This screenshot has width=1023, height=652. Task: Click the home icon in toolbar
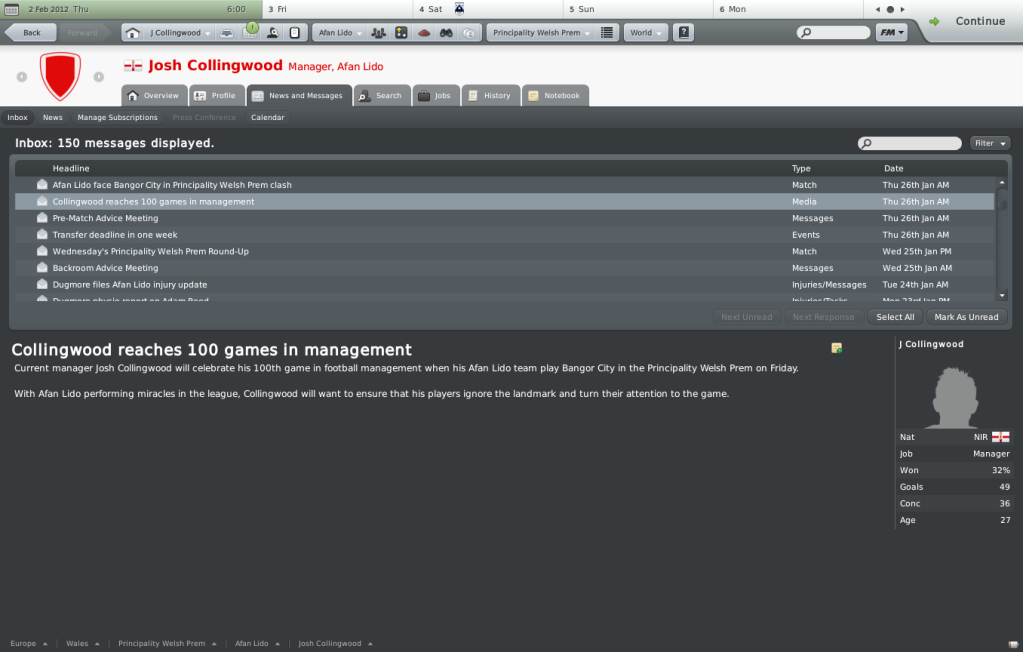coord(132,33)
